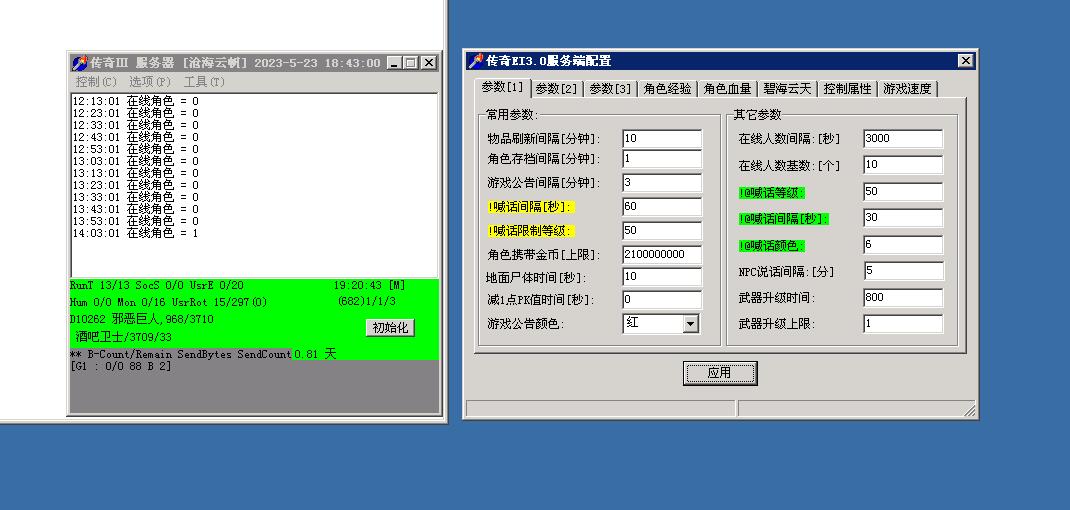Viewport: 1070px width, 510px height.
Task: Focus the 物品刷新间隔 input field
Action: tap(661, 138)
